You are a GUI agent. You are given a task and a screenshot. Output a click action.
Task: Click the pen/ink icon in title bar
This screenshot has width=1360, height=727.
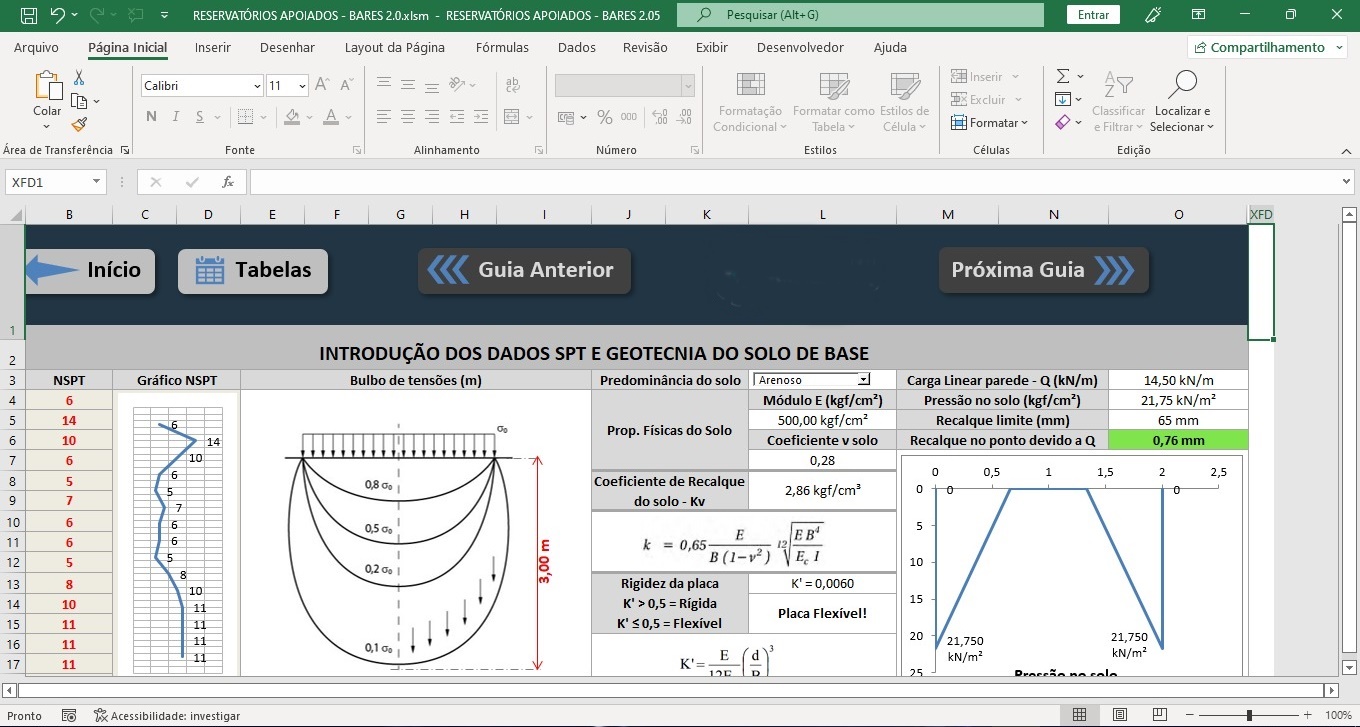pos(1153,15)
